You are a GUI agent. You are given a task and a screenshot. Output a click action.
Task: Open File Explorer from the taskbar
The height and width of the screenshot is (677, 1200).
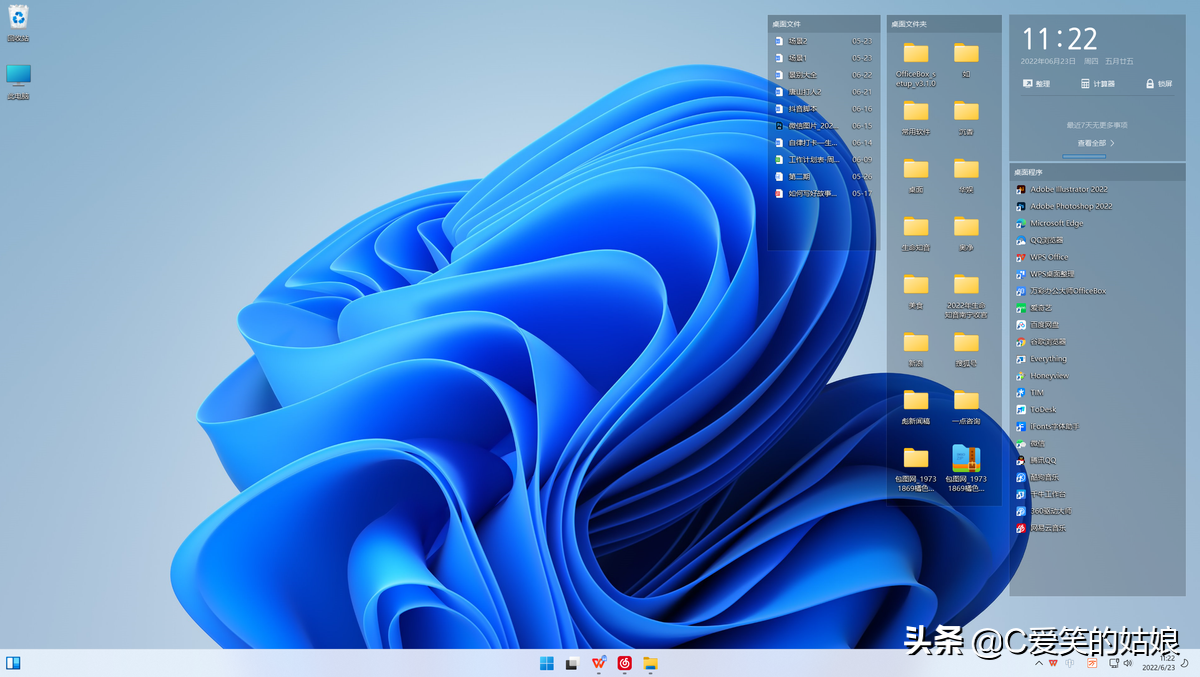(x=650, y=663)
